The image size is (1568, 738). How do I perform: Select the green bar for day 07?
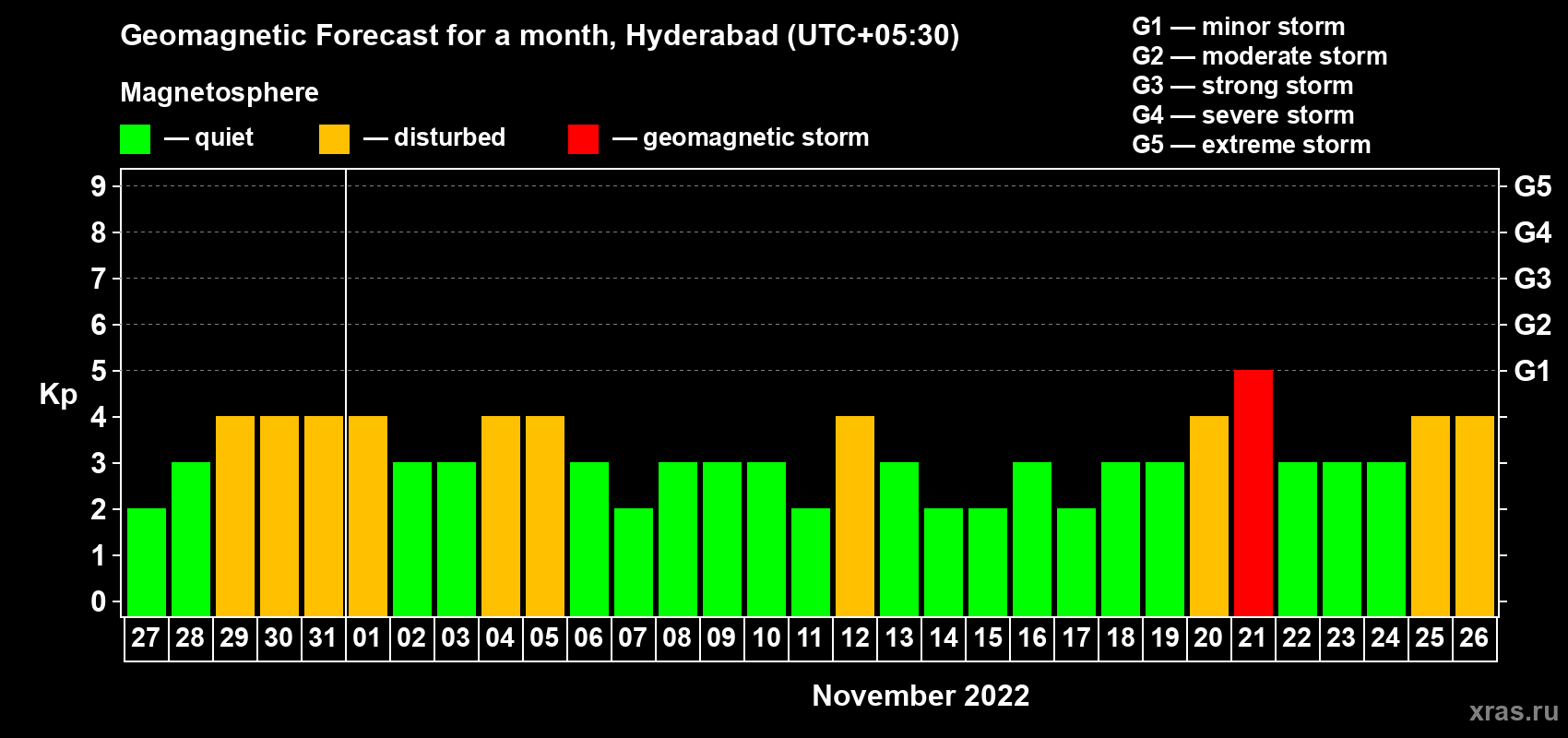tap(634, 562)
